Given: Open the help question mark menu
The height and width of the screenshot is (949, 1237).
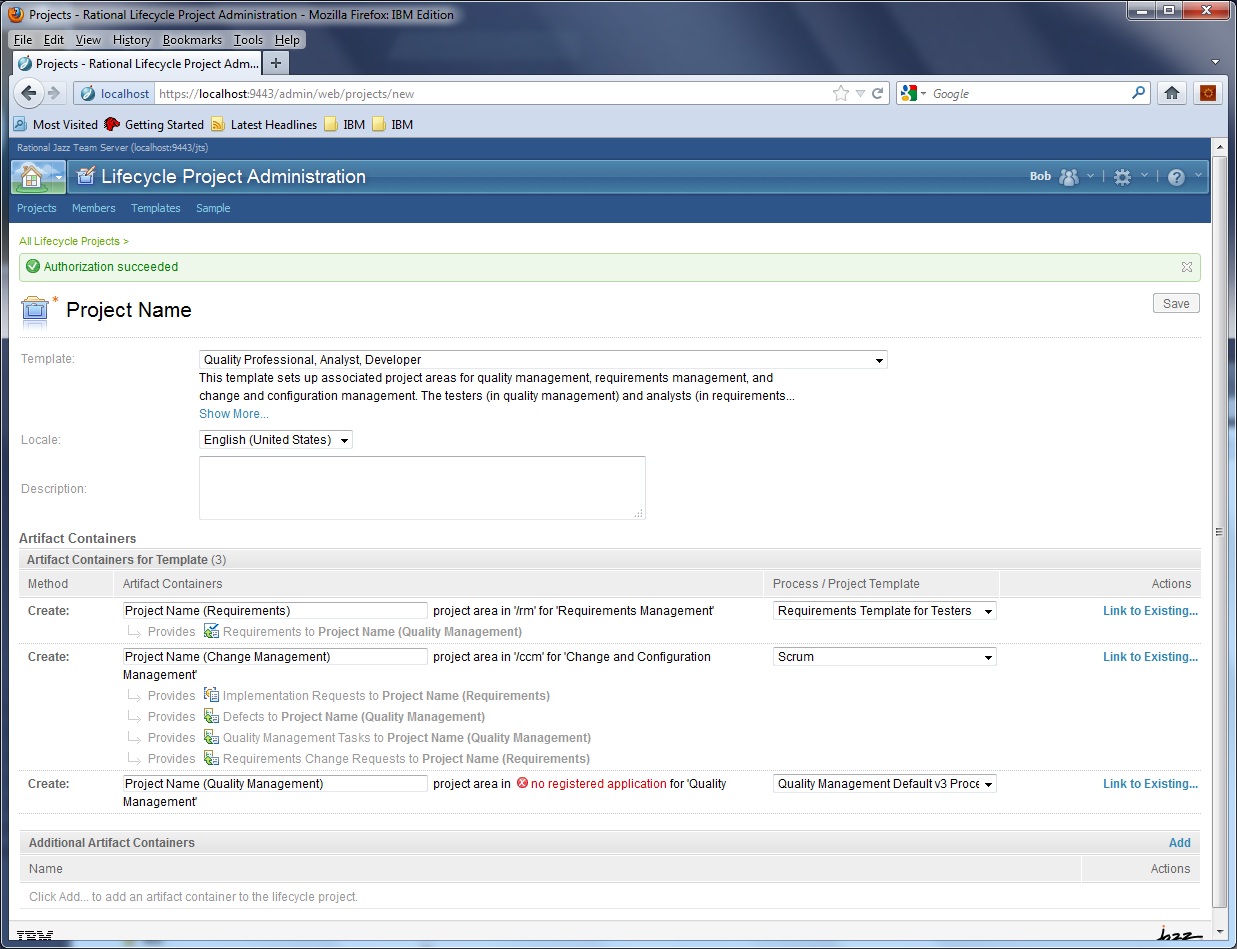Looking at the screenshot, I should pos(1176,177).
